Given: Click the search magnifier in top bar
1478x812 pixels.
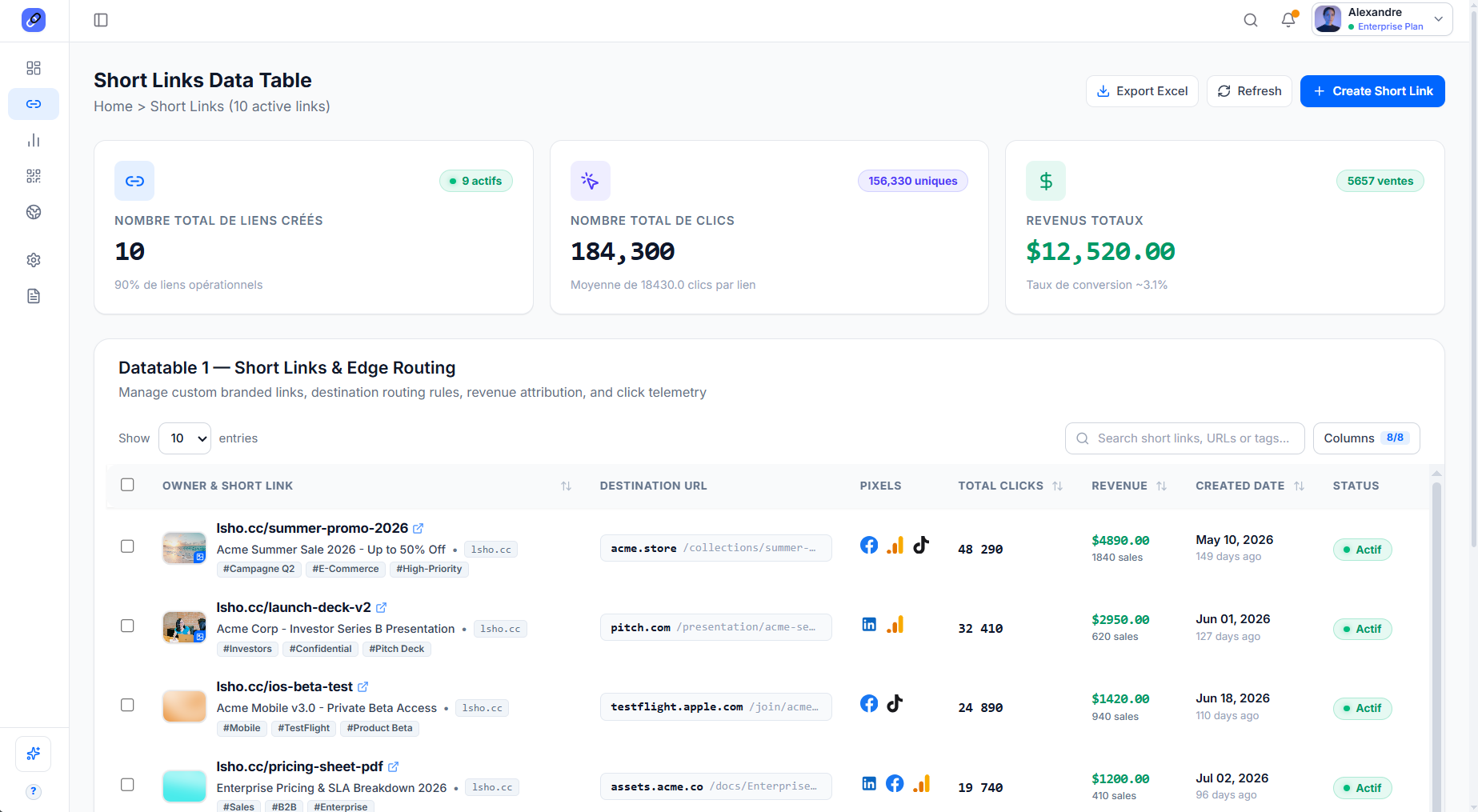Looking at the screenshot, I should point(1251,20).
